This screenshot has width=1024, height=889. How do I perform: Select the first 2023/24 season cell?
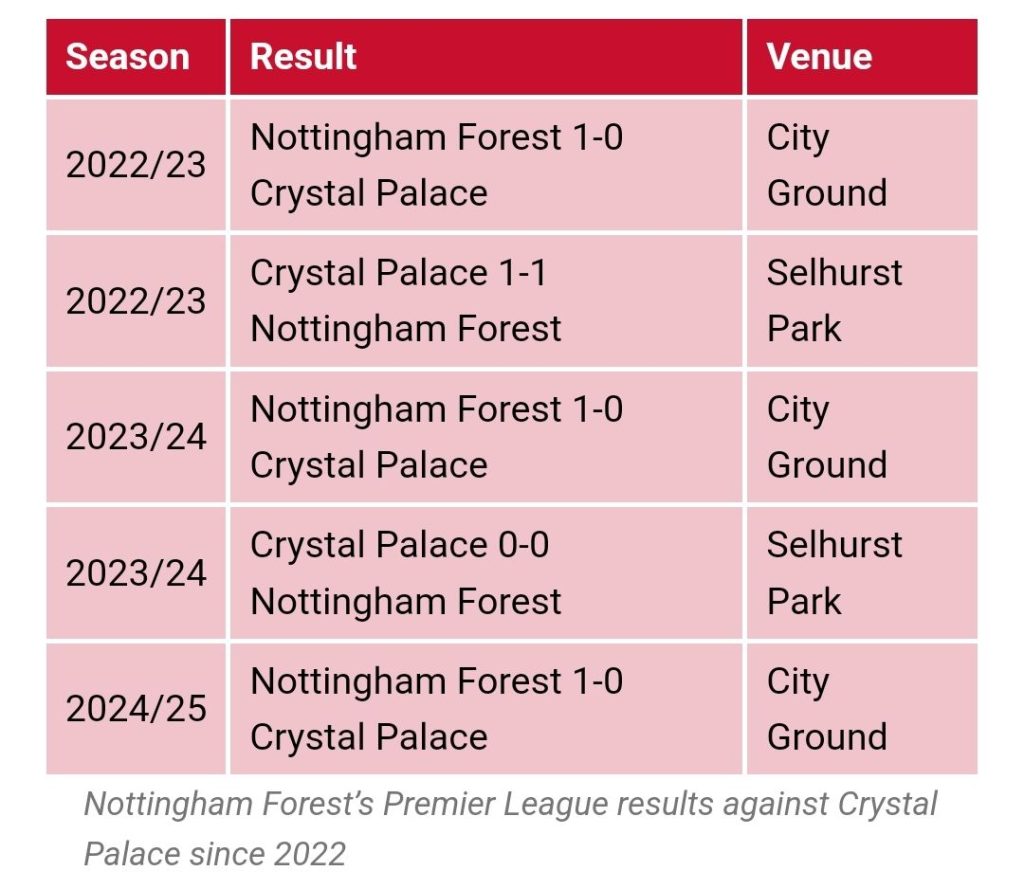[136, 437]
